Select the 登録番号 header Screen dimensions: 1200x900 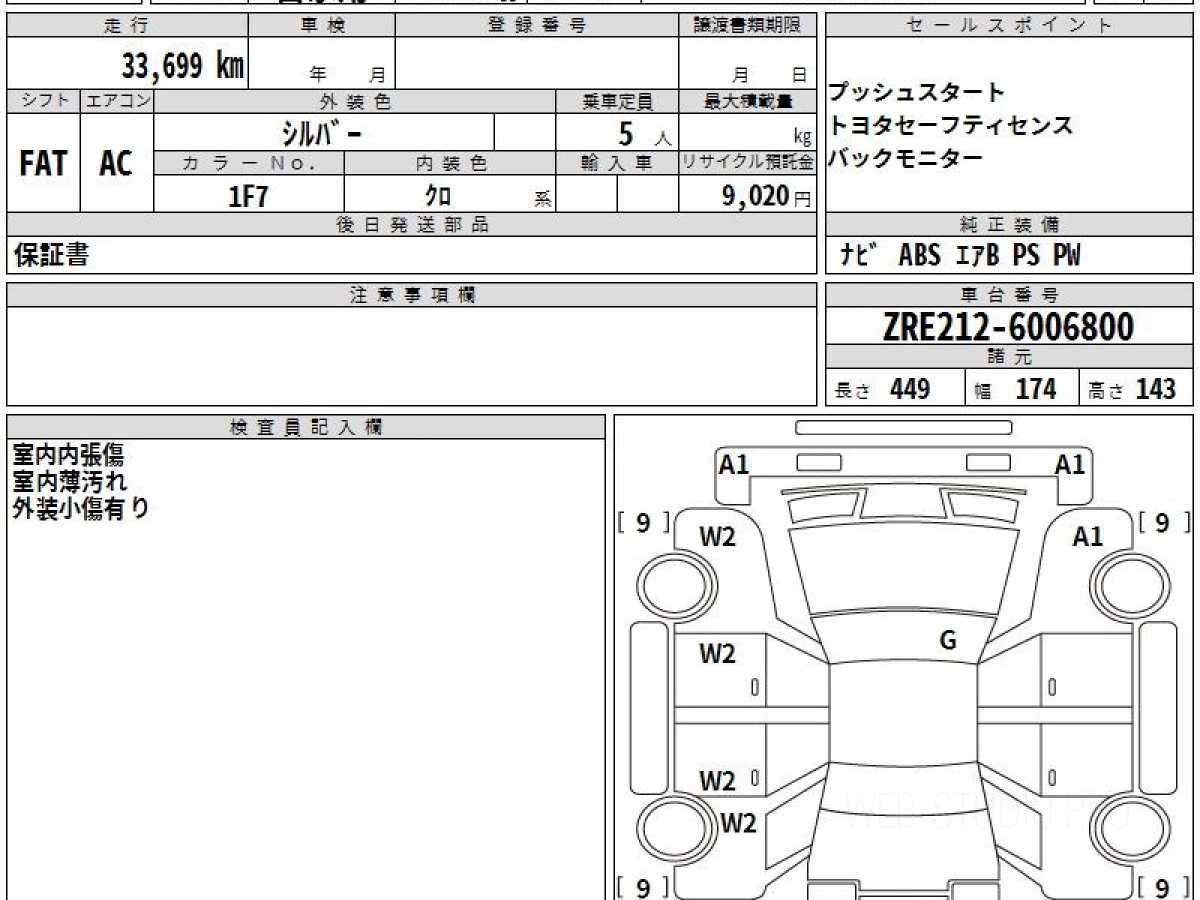coord(536,26)
